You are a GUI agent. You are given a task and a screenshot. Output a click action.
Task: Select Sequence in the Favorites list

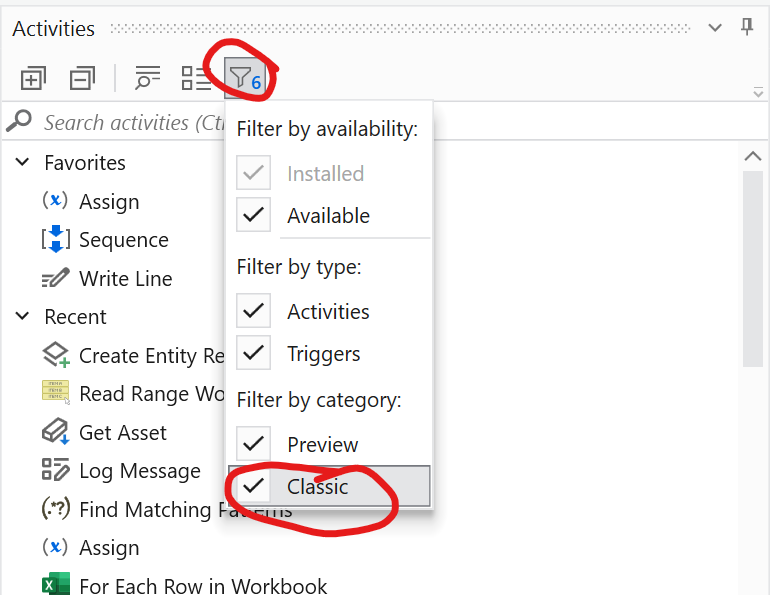pyautogui.click(x=124, y=240)
